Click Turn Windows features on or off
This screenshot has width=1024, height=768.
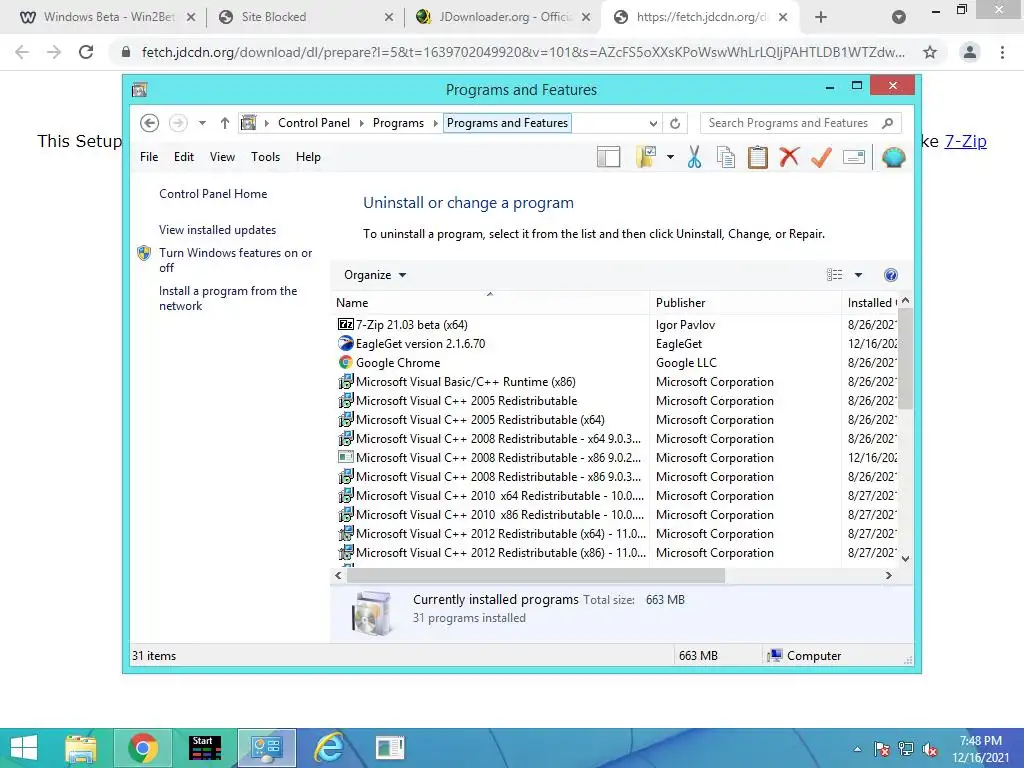tap(235, 260)
